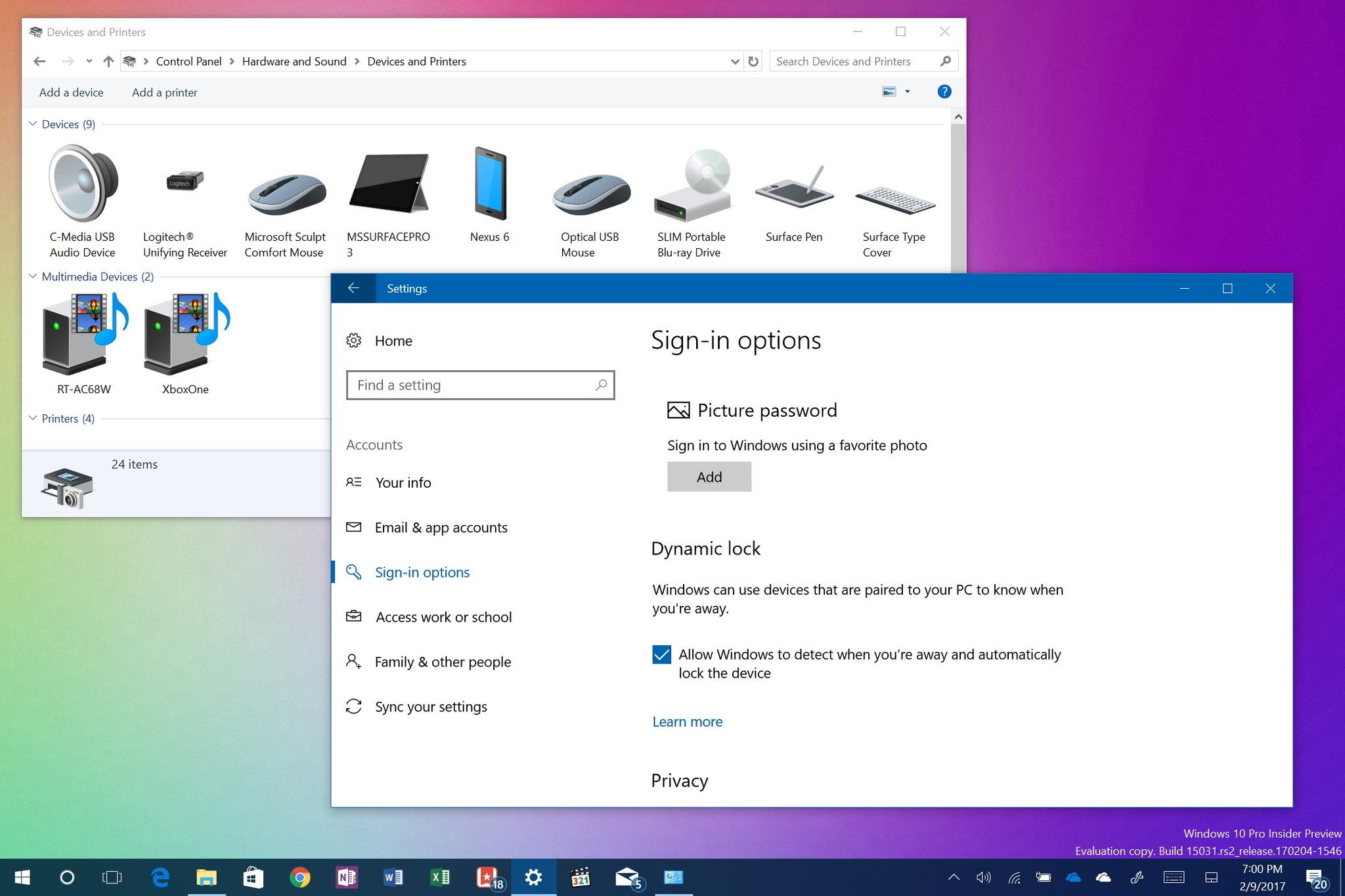The image size is (1345, 896).
Task: Expand breadcrumb arrow after Hardware and Sound
Action: click(x=357, y=61)
